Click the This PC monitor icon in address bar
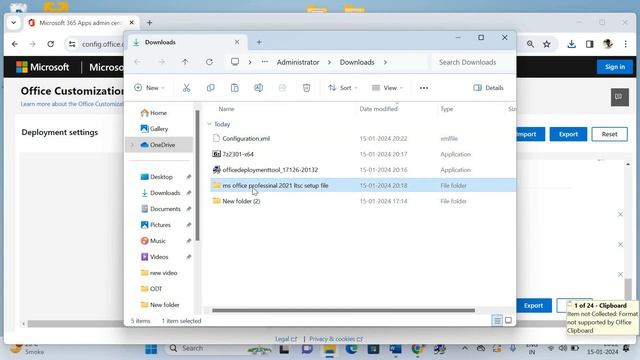Viewport: 640px width, 360px height. point(235,62)
